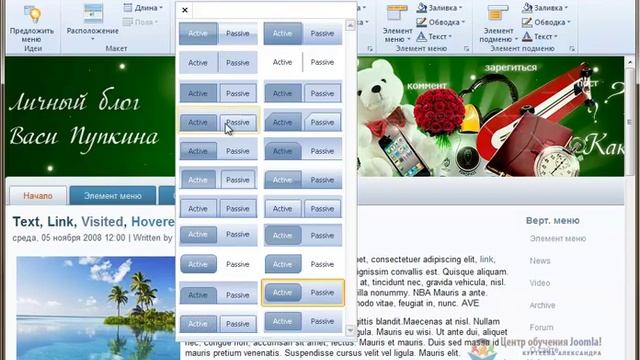The height and width of the screenshot is (360, 640).
Task: Open the Поля dropdown
Action: point(140,22)
